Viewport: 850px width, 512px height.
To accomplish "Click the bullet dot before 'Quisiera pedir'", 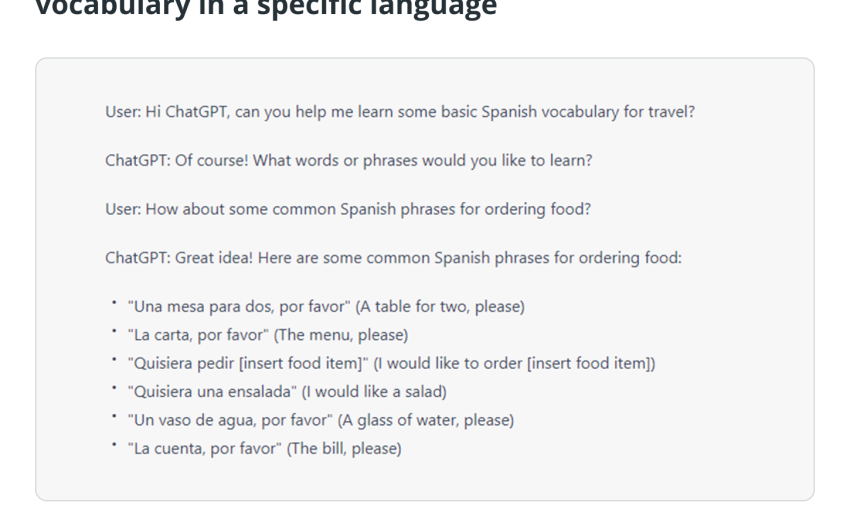I will tap(114, 359).
